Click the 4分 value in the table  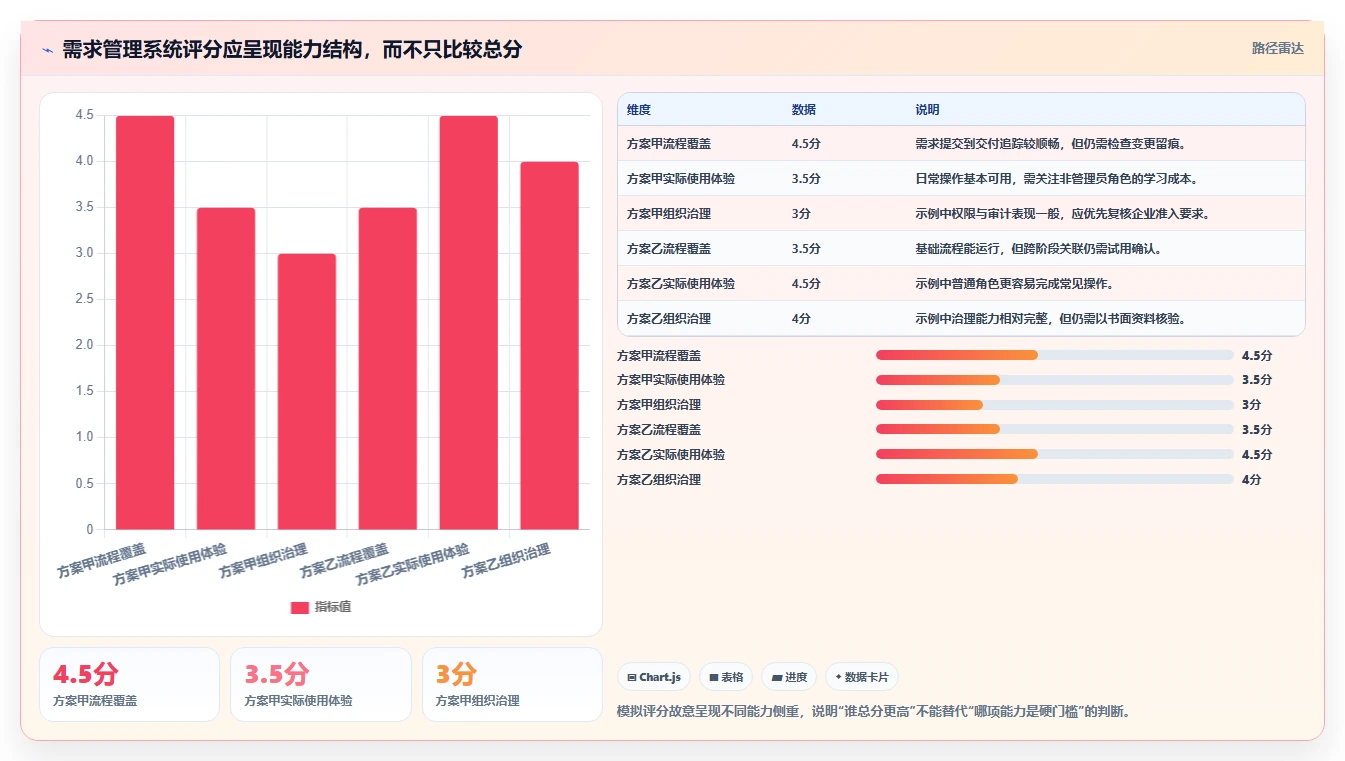click(x=801, y=319)
